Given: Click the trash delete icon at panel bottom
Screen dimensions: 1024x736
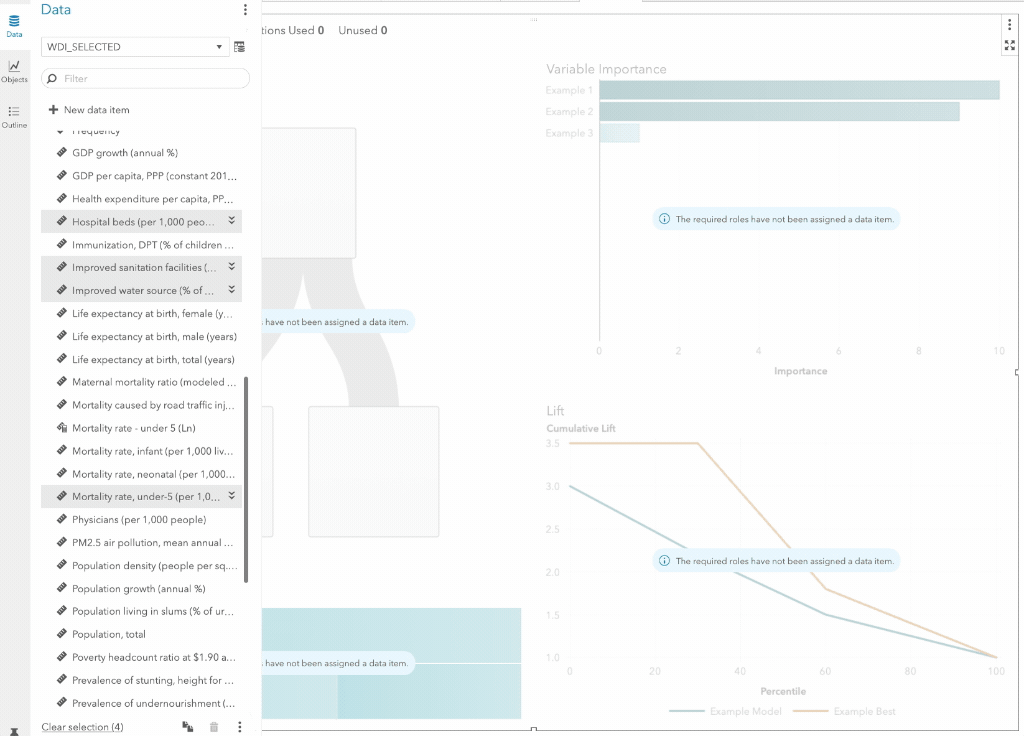Looking at the screenshot, I should tap(213, 727).
